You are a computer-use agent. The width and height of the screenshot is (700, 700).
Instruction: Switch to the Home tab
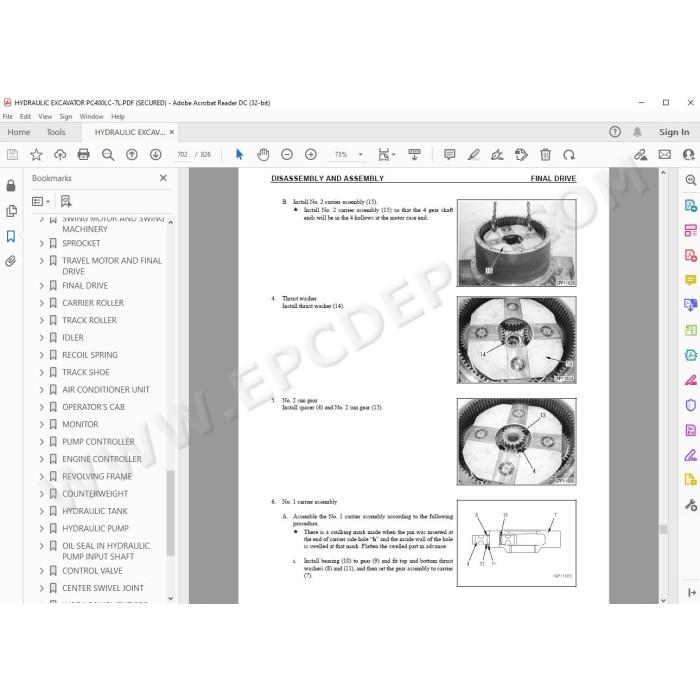19,132
